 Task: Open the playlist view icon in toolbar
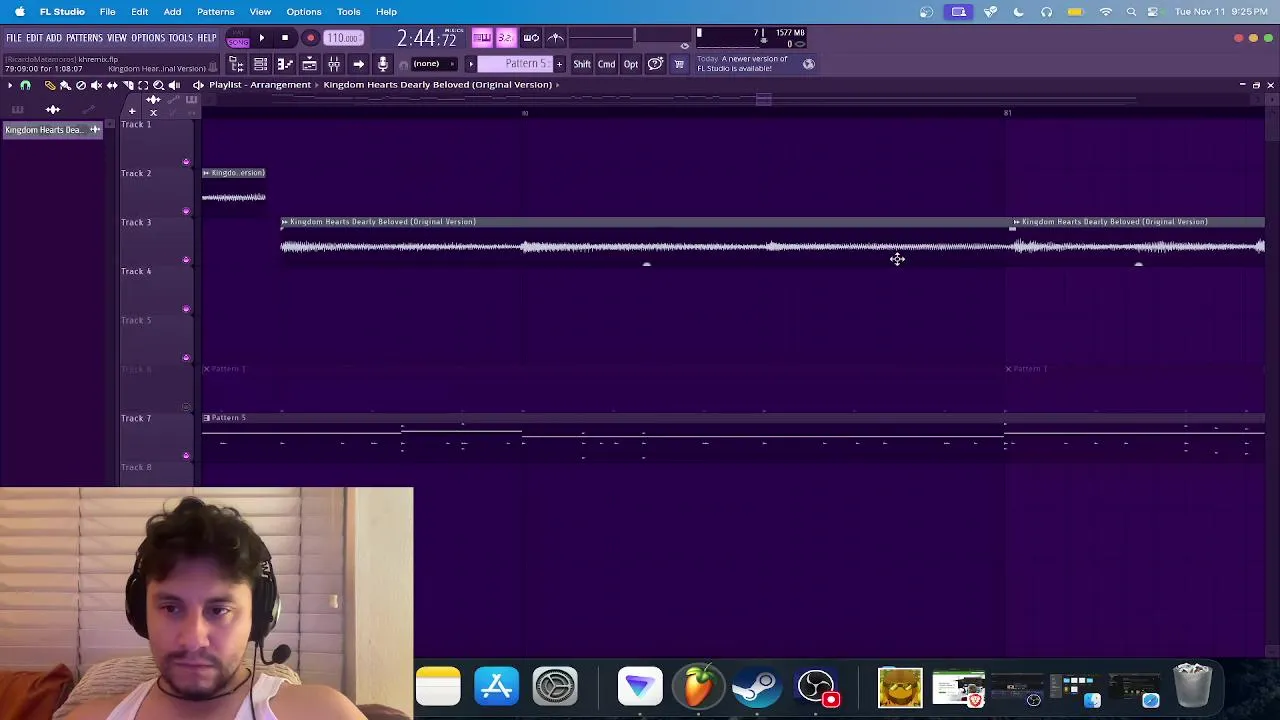coord(309,64)
